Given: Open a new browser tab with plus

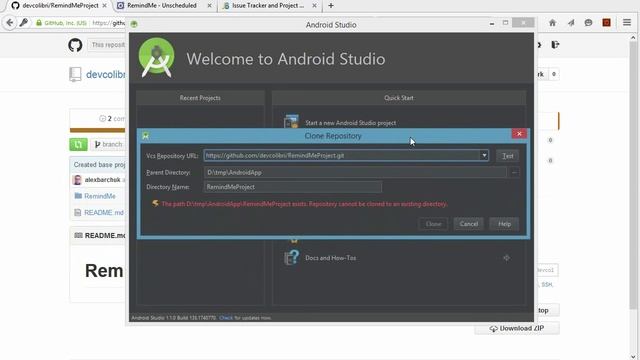Looking at the screenshot, I should coord(331,6).
